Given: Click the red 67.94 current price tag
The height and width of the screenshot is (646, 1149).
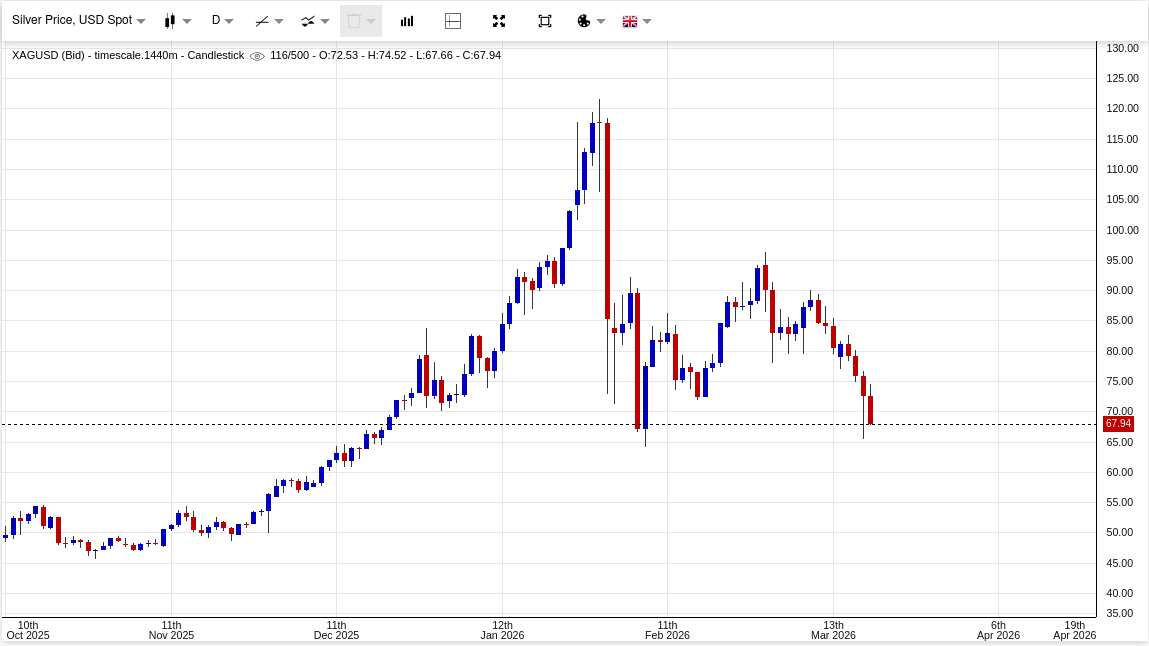Looking at the screenshot, I should pos(1118,424).
